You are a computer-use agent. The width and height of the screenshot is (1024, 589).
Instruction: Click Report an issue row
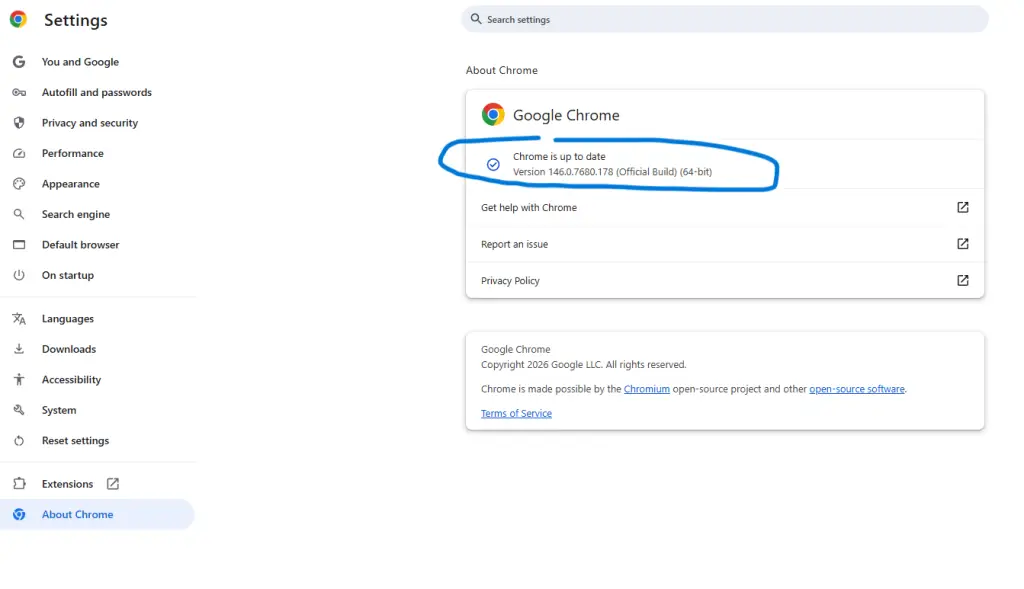(x=725, y=244)
